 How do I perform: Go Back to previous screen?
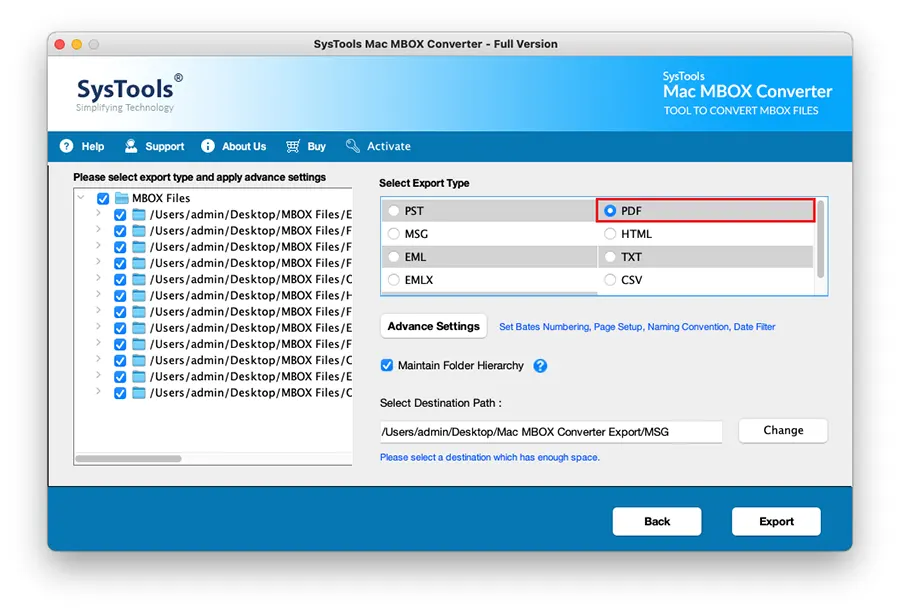657,521
